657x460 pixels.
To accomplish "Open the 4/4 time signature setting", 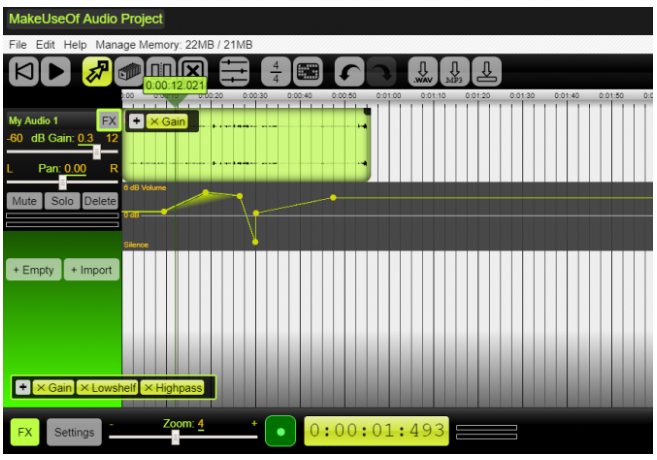I will pyautogui.click(x=276, y=72).
